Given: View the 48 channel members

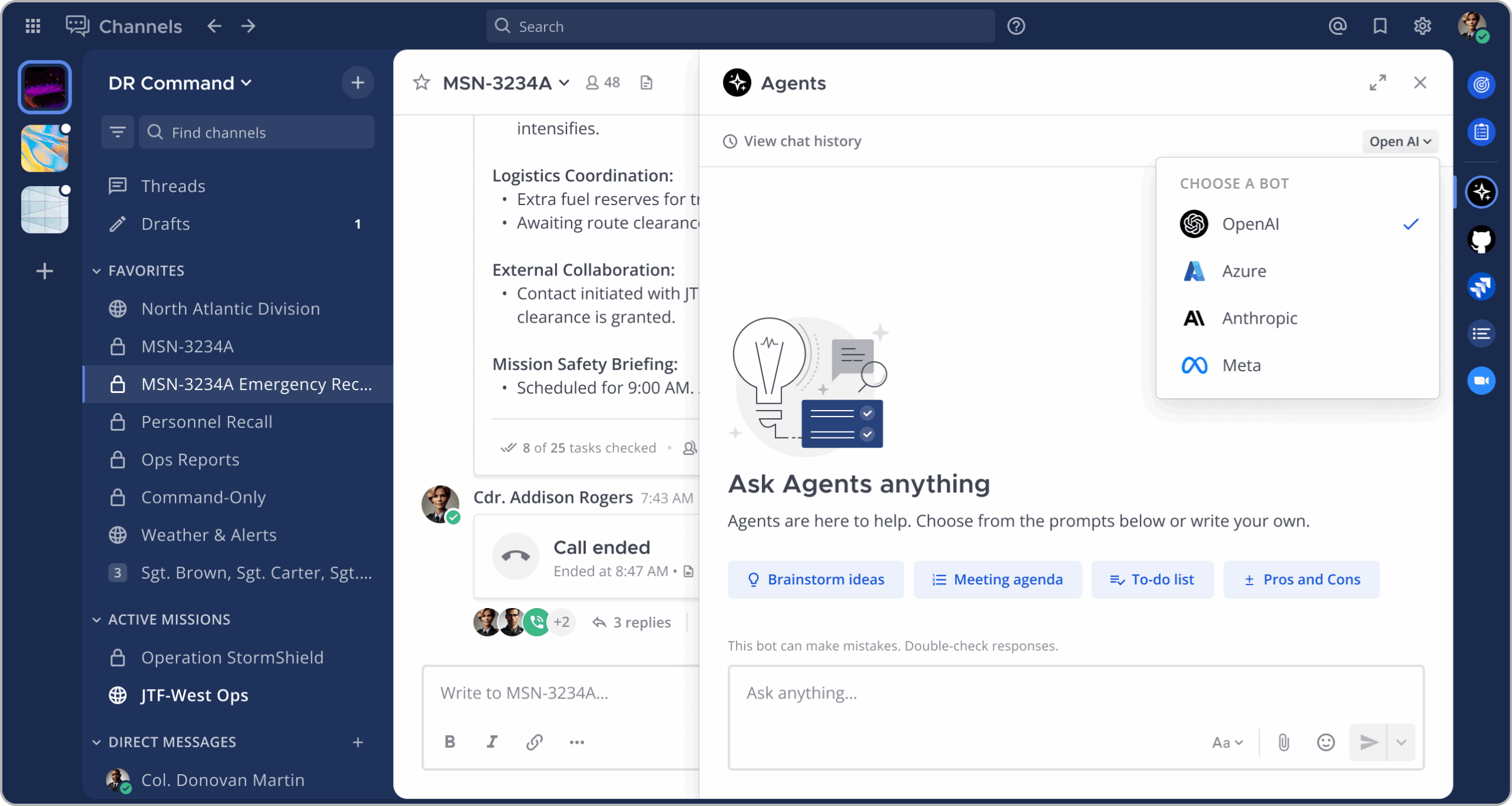Looking at the screenshot, I should coord(602,83).
